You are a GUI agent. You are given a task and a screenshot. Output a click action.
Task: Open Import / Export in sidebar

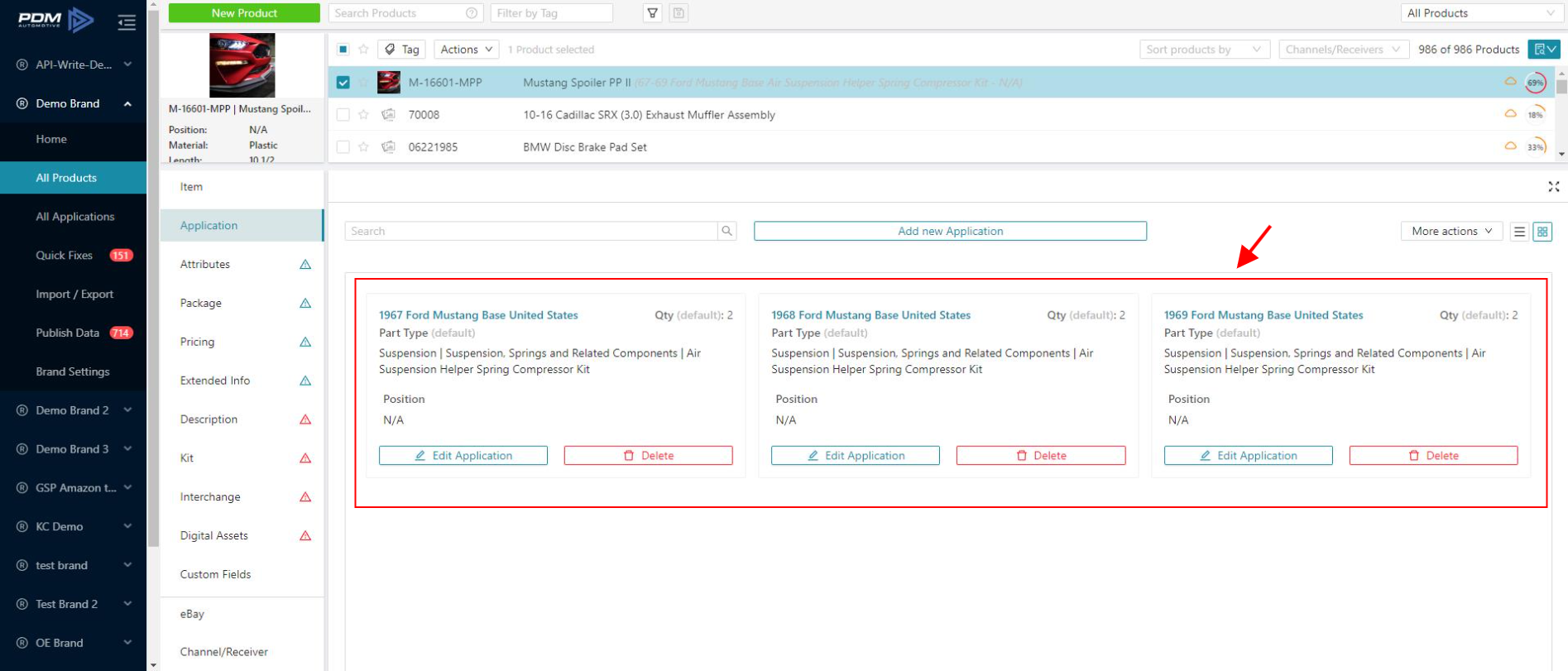click(74, 295)
